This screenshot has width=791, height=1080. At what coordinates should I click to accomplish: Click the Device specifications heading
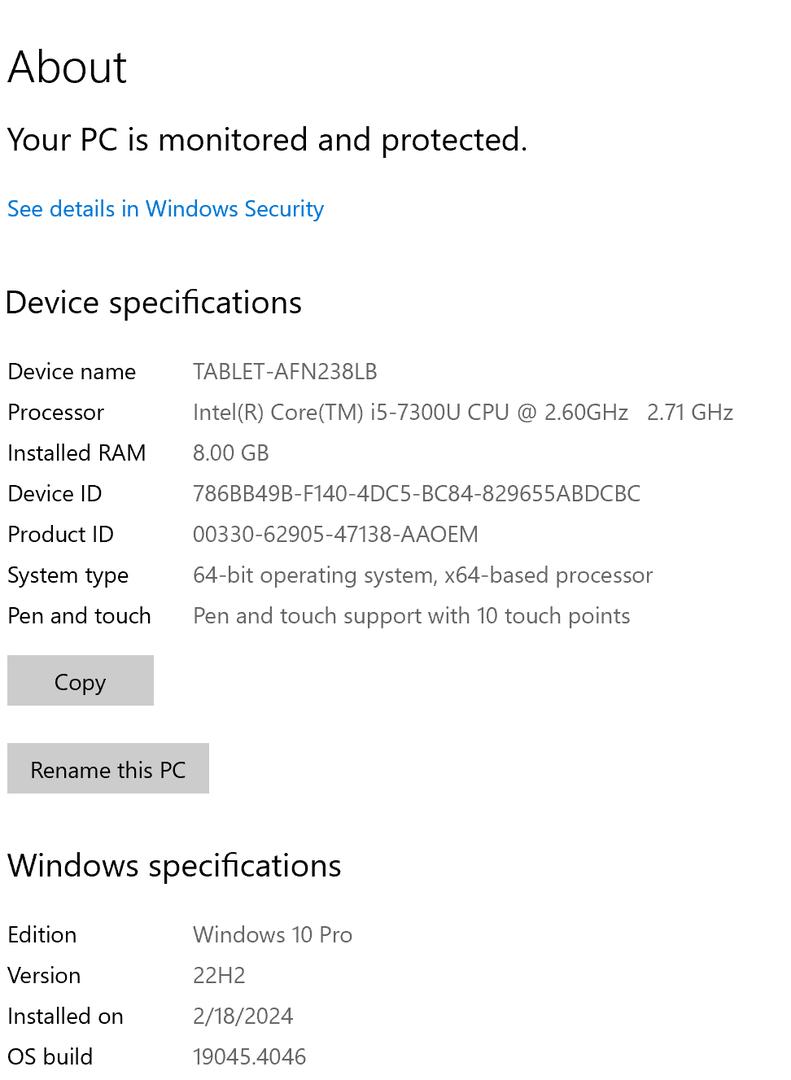[x=153, y=302]
